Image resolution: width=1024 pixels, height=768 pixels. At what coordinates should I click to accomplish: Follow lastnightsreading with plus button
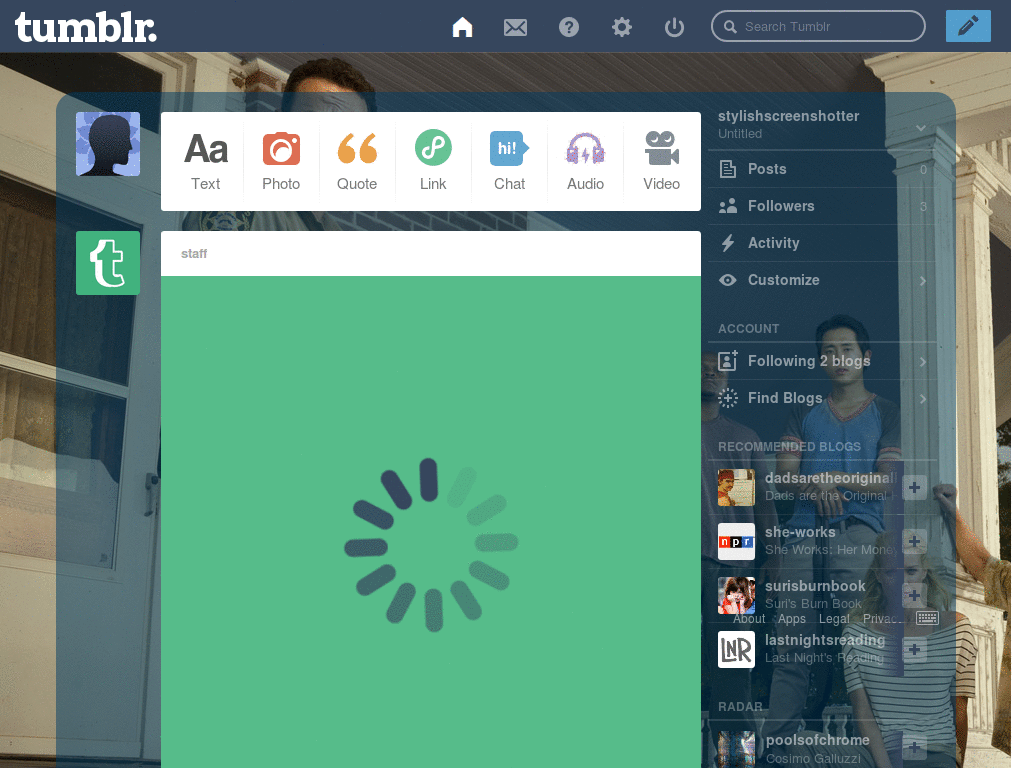coord(914,649)
